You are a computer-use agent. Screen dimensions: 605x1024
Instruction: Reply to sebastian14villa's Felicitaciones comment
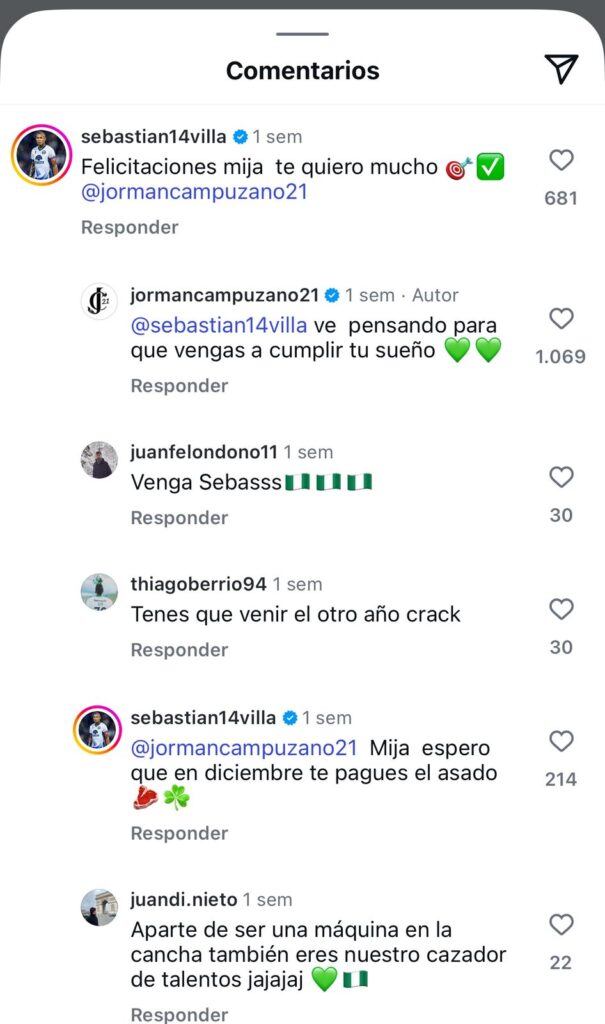(x=130, y=227)
